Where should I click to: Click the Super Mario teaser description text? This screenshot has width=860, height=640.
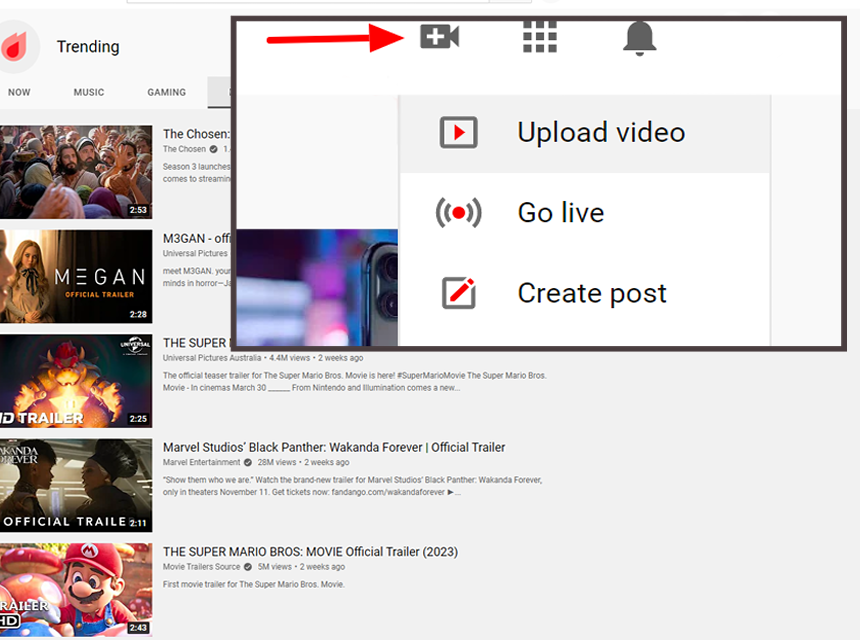tap(354, 382)
